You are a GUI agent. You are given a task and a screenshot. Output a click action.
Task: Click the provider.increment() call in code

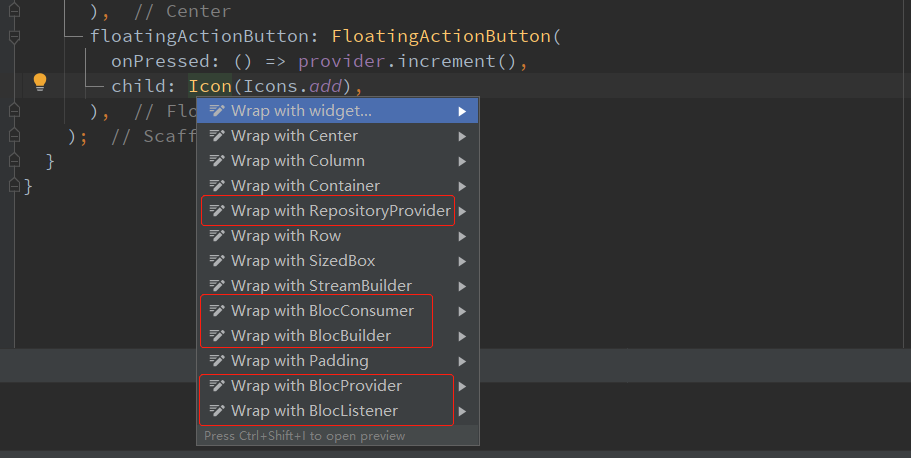tap(411, 61)
